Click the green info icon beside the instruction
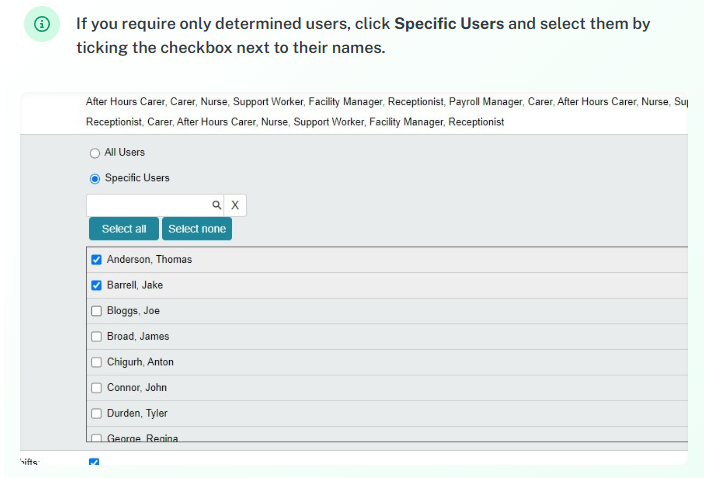 pyautogui.click(x=42, y=24)
